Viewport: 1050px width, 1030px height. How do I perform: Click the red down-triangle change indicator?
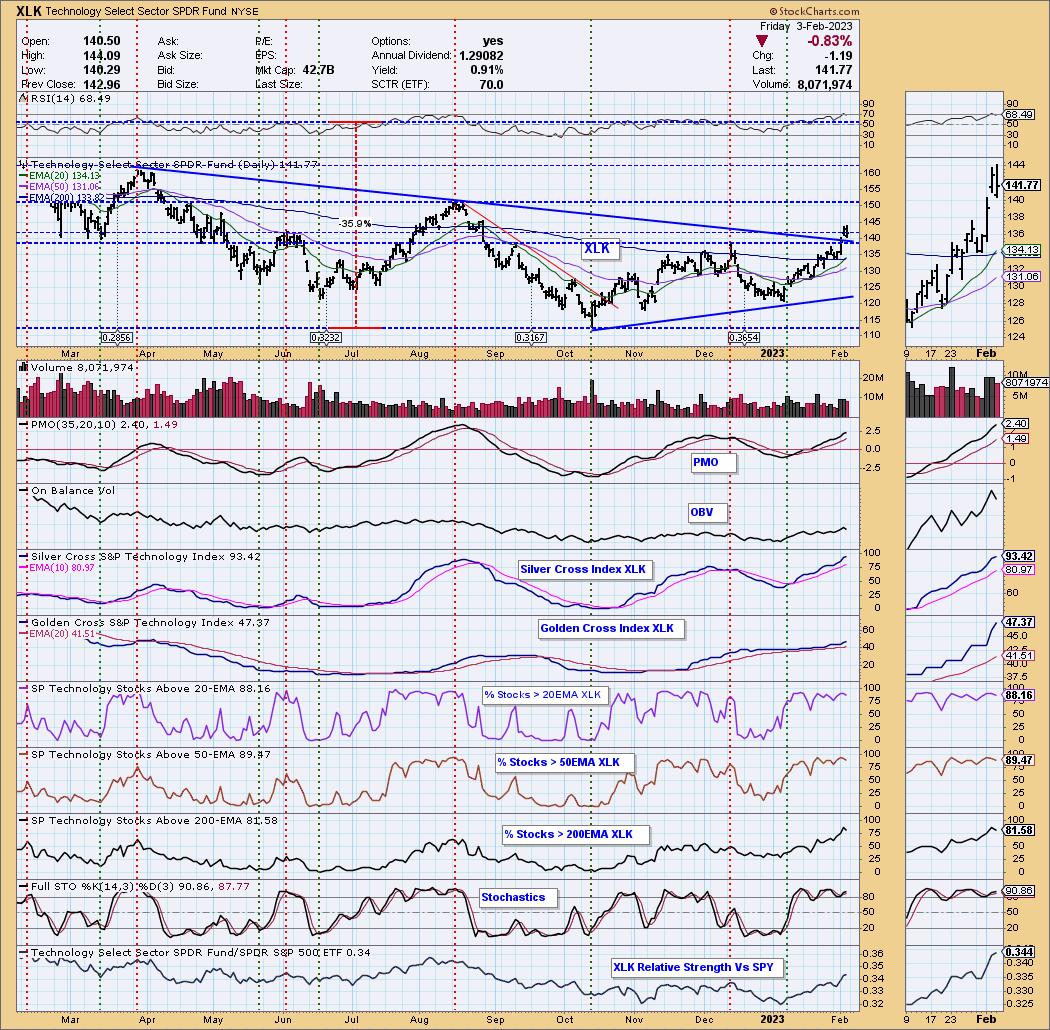point(761,41)
